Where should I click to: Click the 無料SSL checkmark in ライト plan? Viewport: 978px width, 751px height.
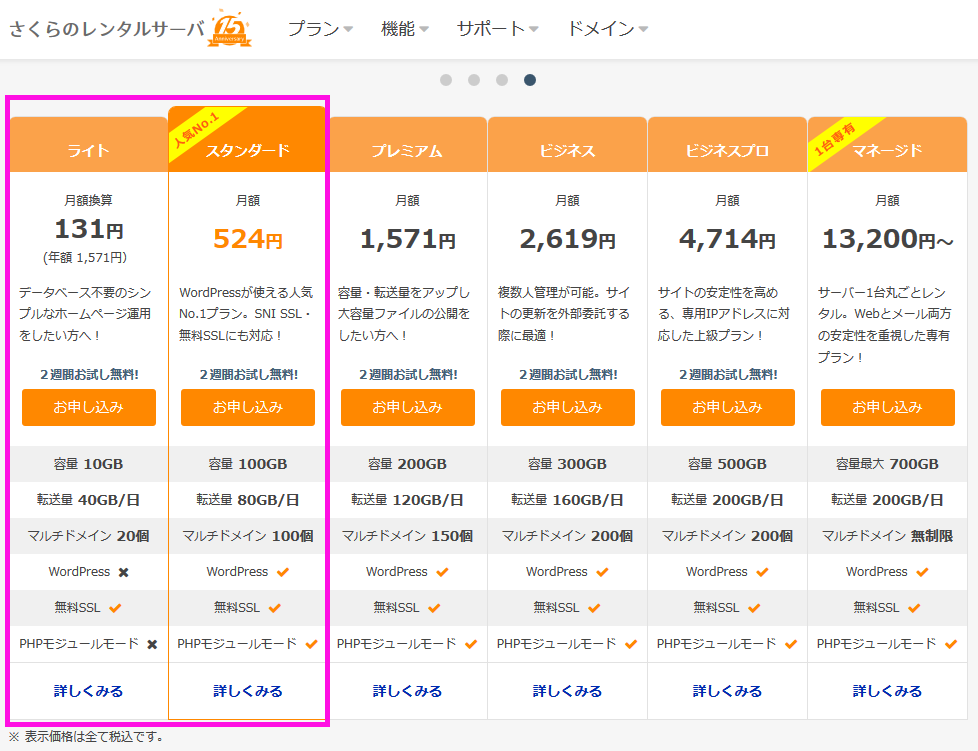pos(115,608)
